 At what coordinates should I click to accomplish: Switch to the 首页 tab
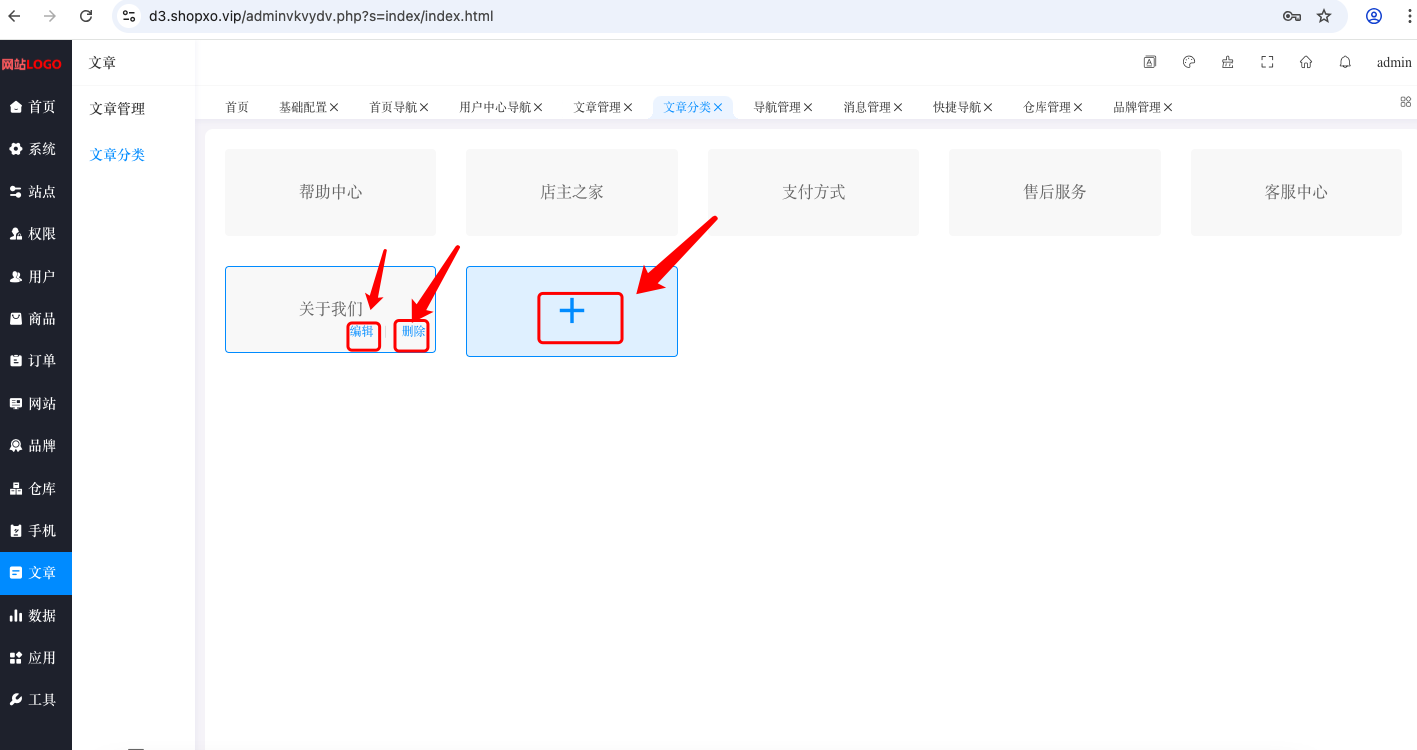(237, 107)
